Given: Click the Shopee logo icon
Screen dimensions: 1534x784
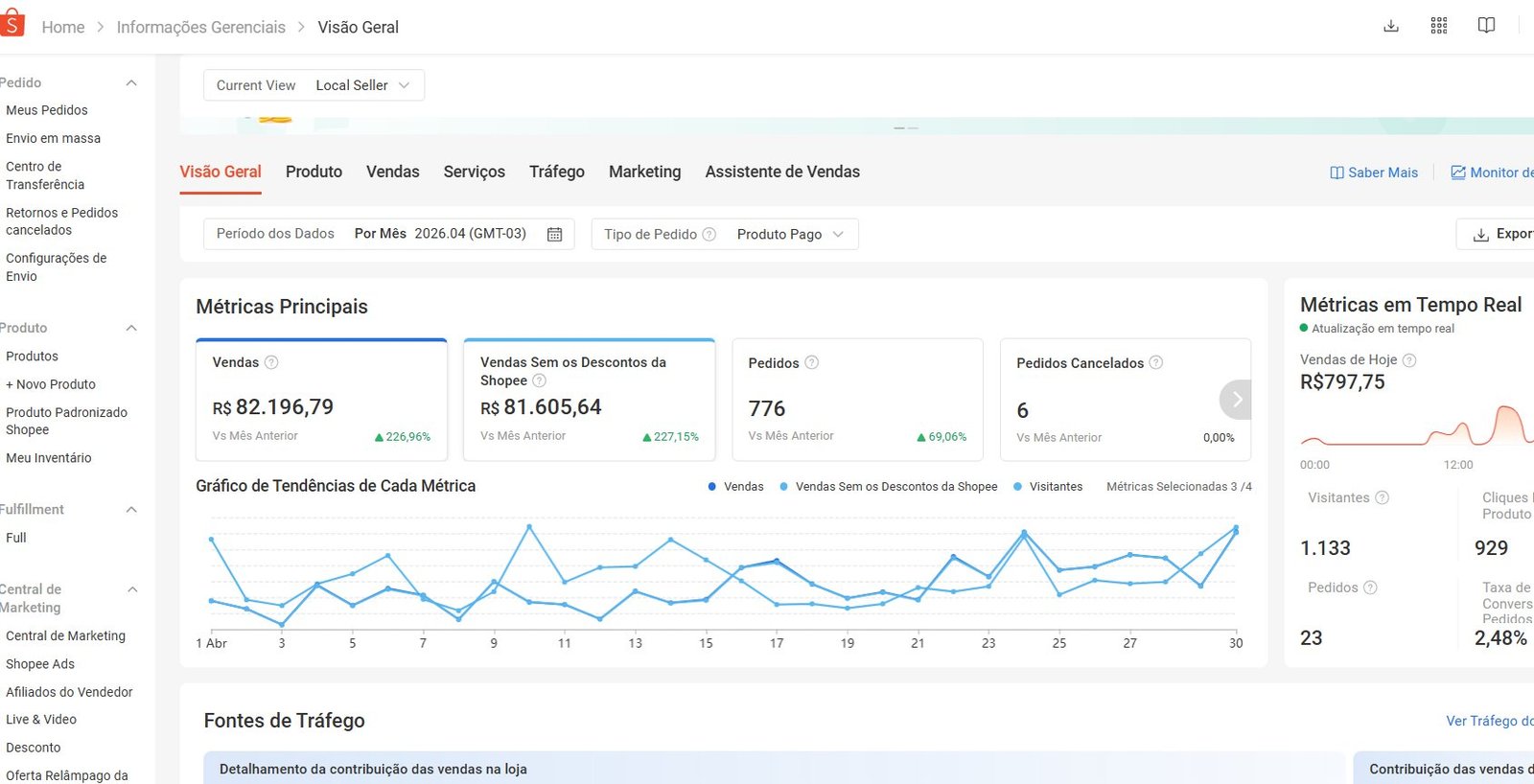Looking at the screenshot, I should point(12,24).
